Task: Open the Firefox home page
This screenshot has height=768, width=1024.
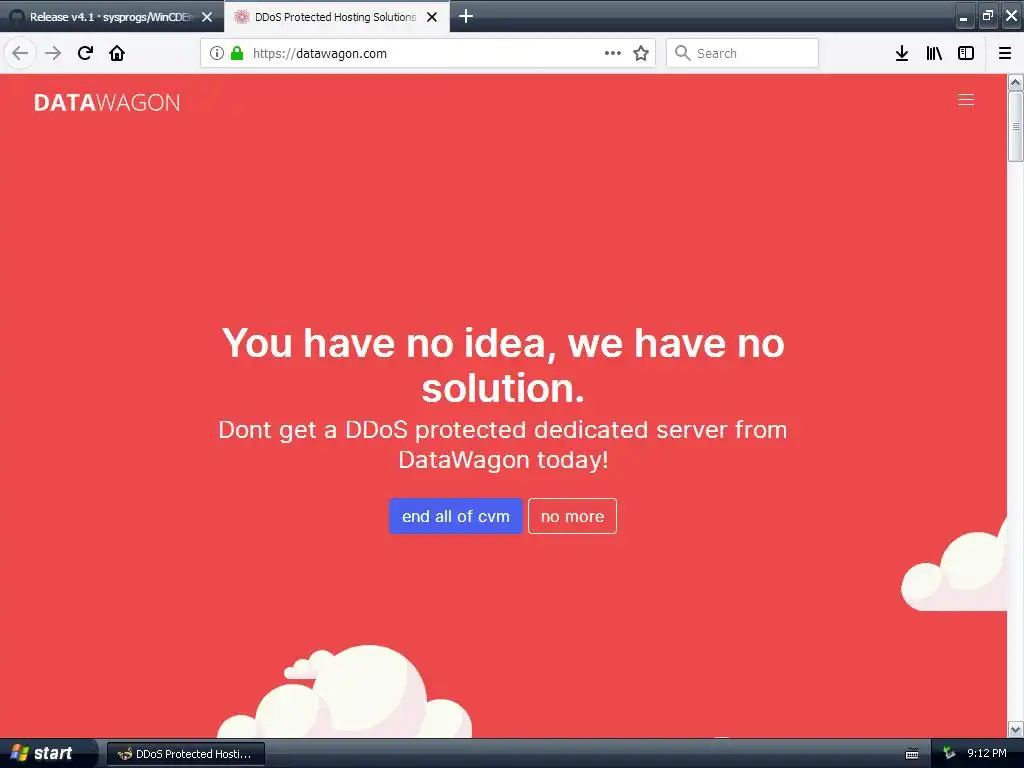Action: tap(117, 53)
